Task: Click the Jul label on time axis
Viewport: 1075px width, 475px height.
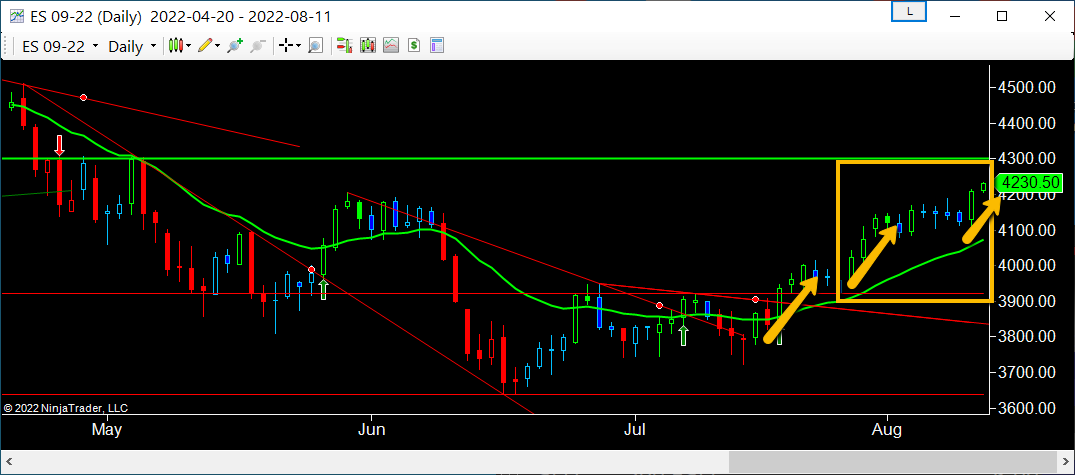Action: coord(636,430)
